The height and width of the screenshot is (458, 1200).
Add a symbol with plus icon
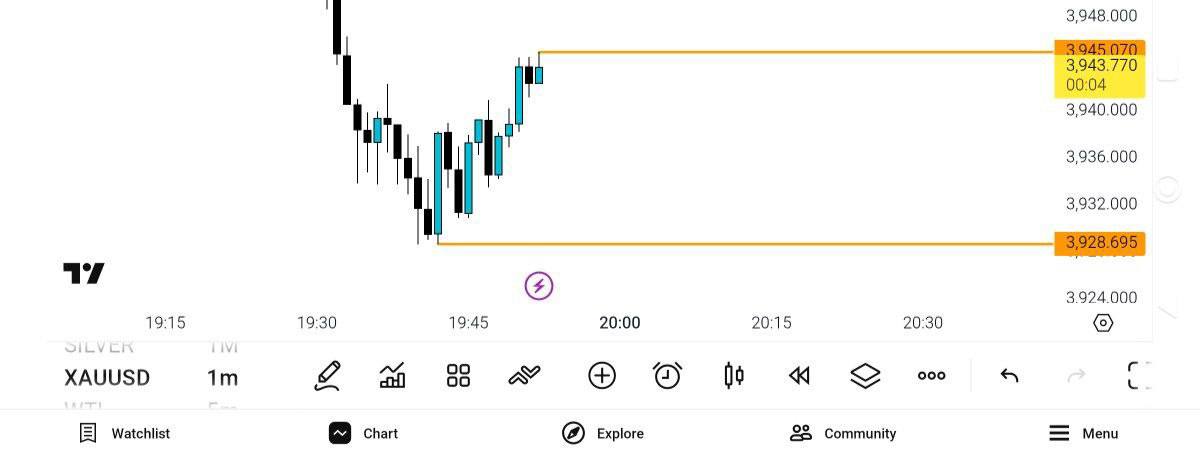pos(602,376)
